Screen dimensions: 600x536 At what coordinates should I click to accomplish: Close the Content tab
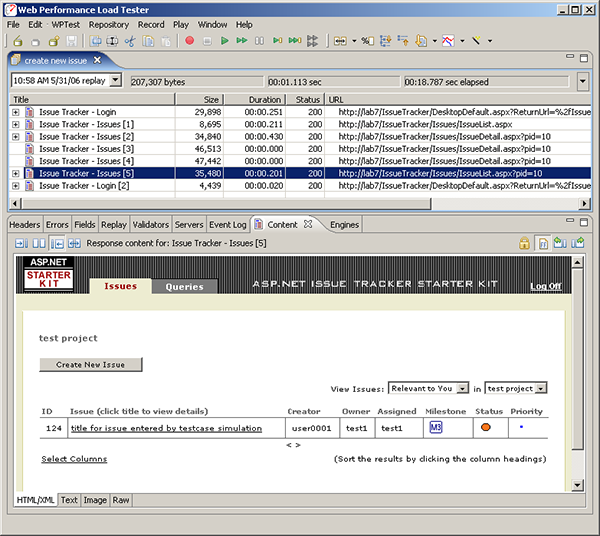click(x=308, y=224)
